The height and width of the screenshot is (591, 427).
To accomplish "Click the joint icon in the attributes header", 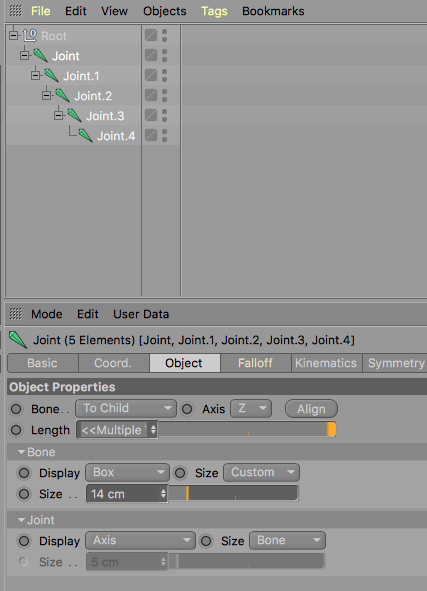I will click(18, 340).
